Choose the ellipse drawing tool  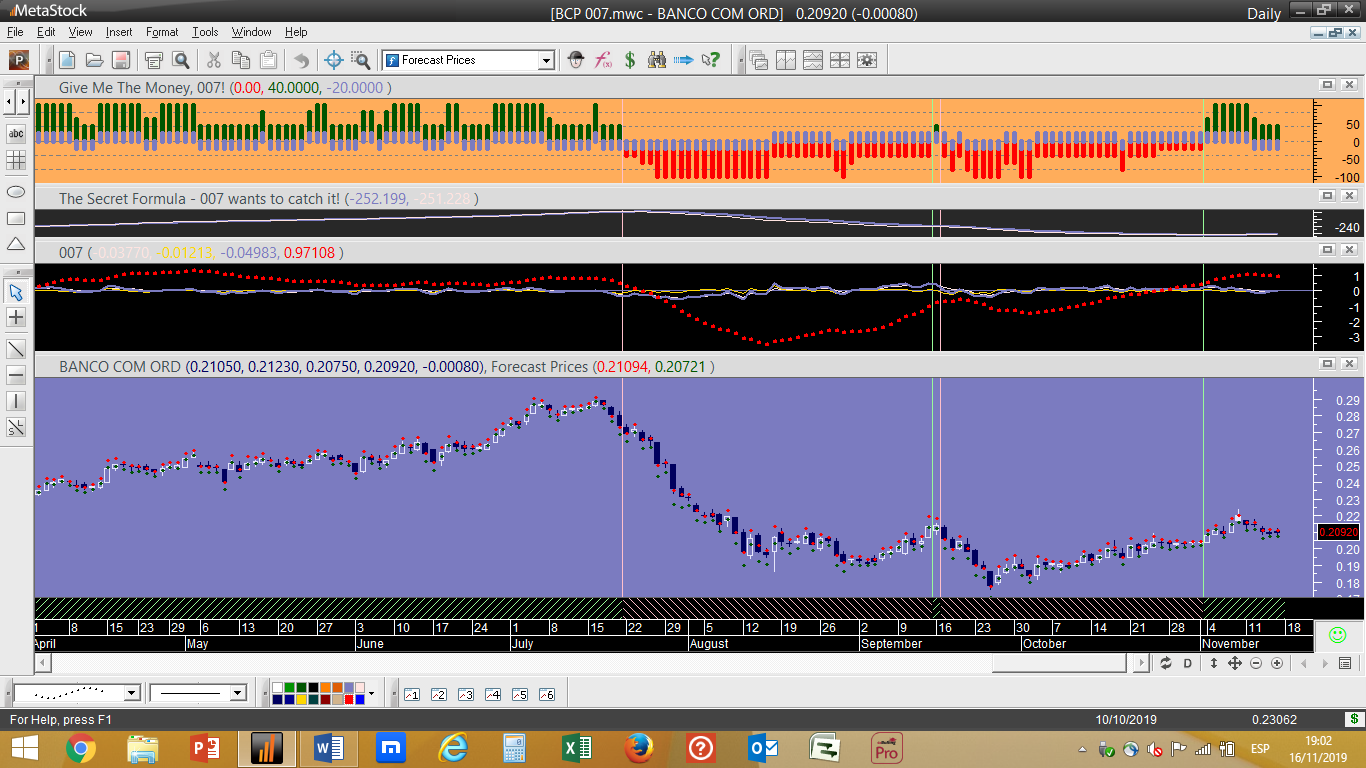pyautogui.click(x=16, y=191)
